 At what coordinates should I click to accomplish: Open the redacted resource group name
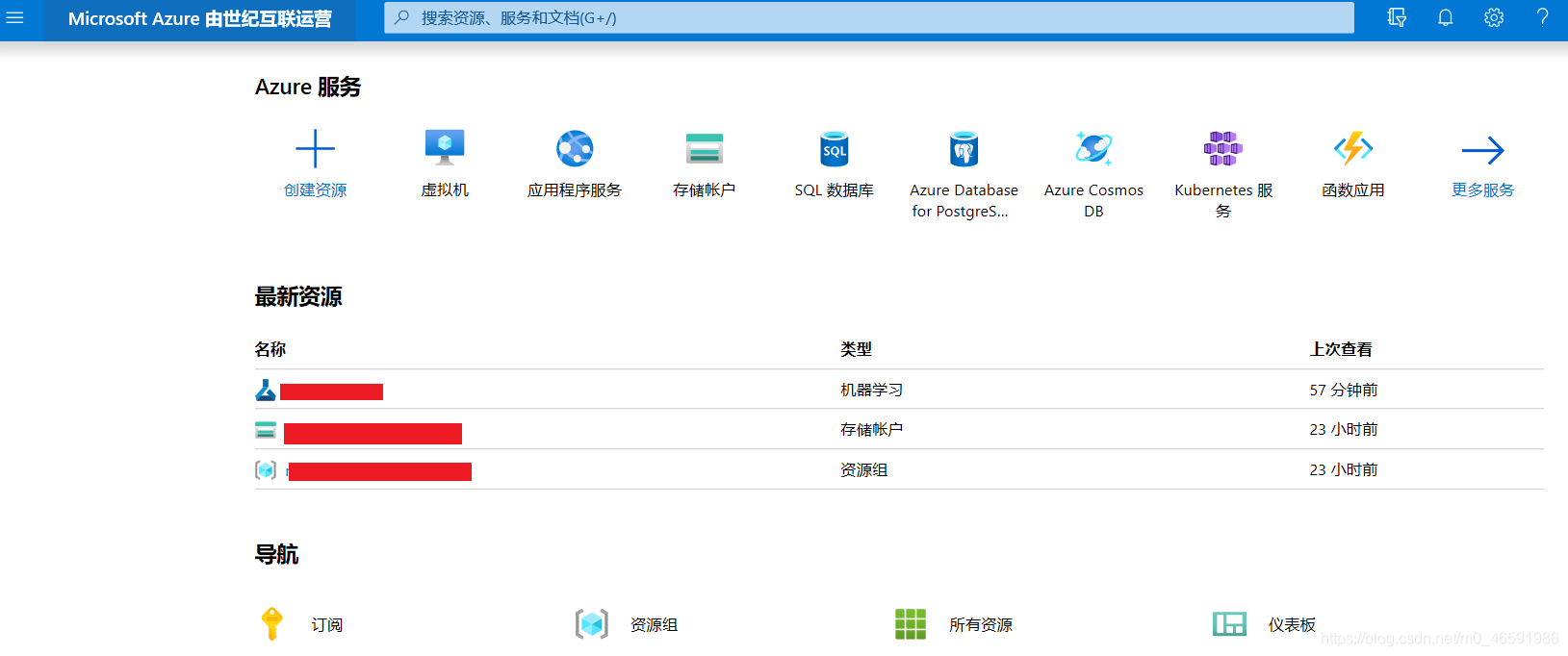[x=378, y=471]
